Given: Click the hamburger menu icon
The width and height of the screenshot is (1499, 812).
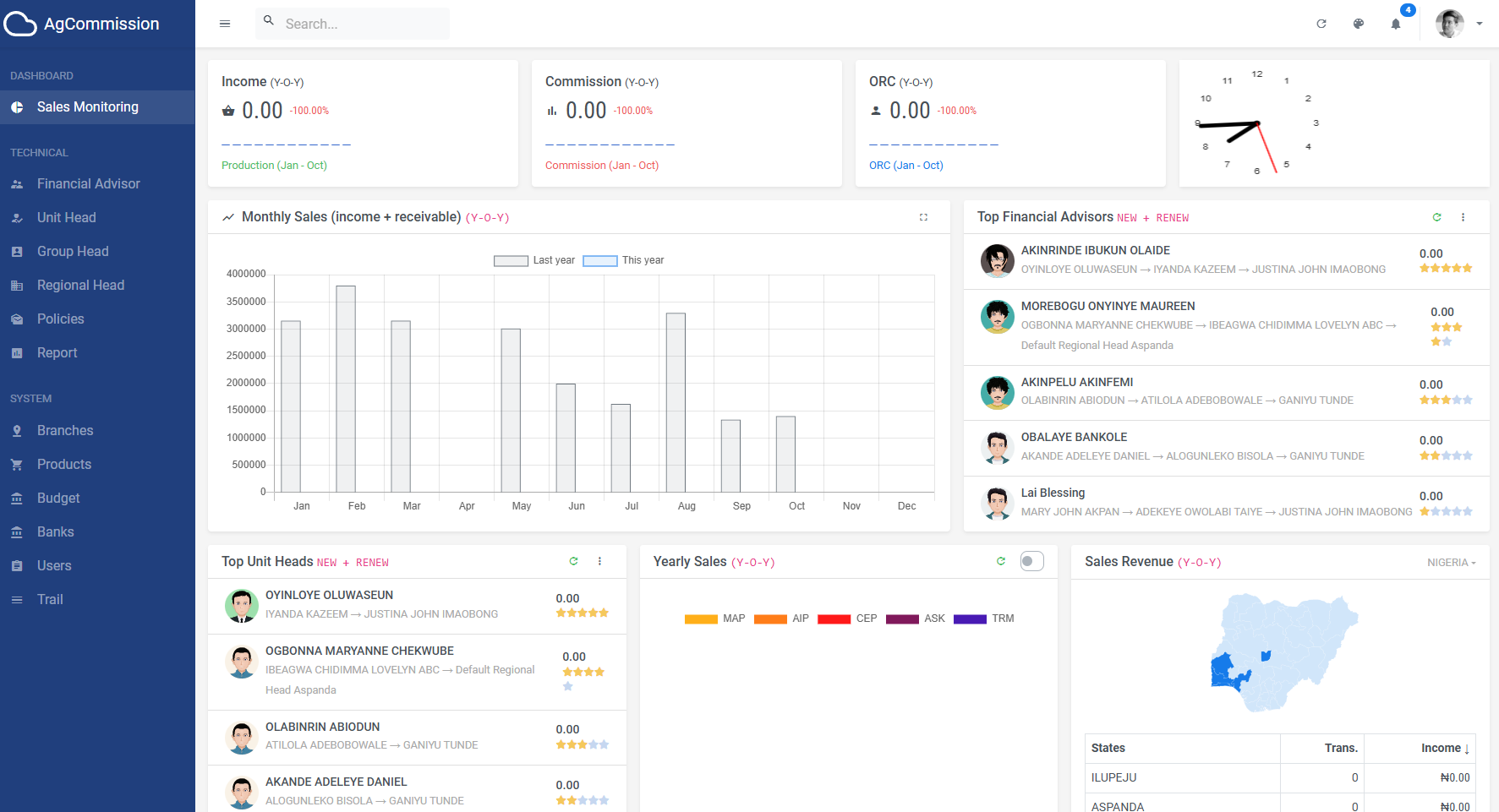Looking at the screenshot, I should 225,24.
